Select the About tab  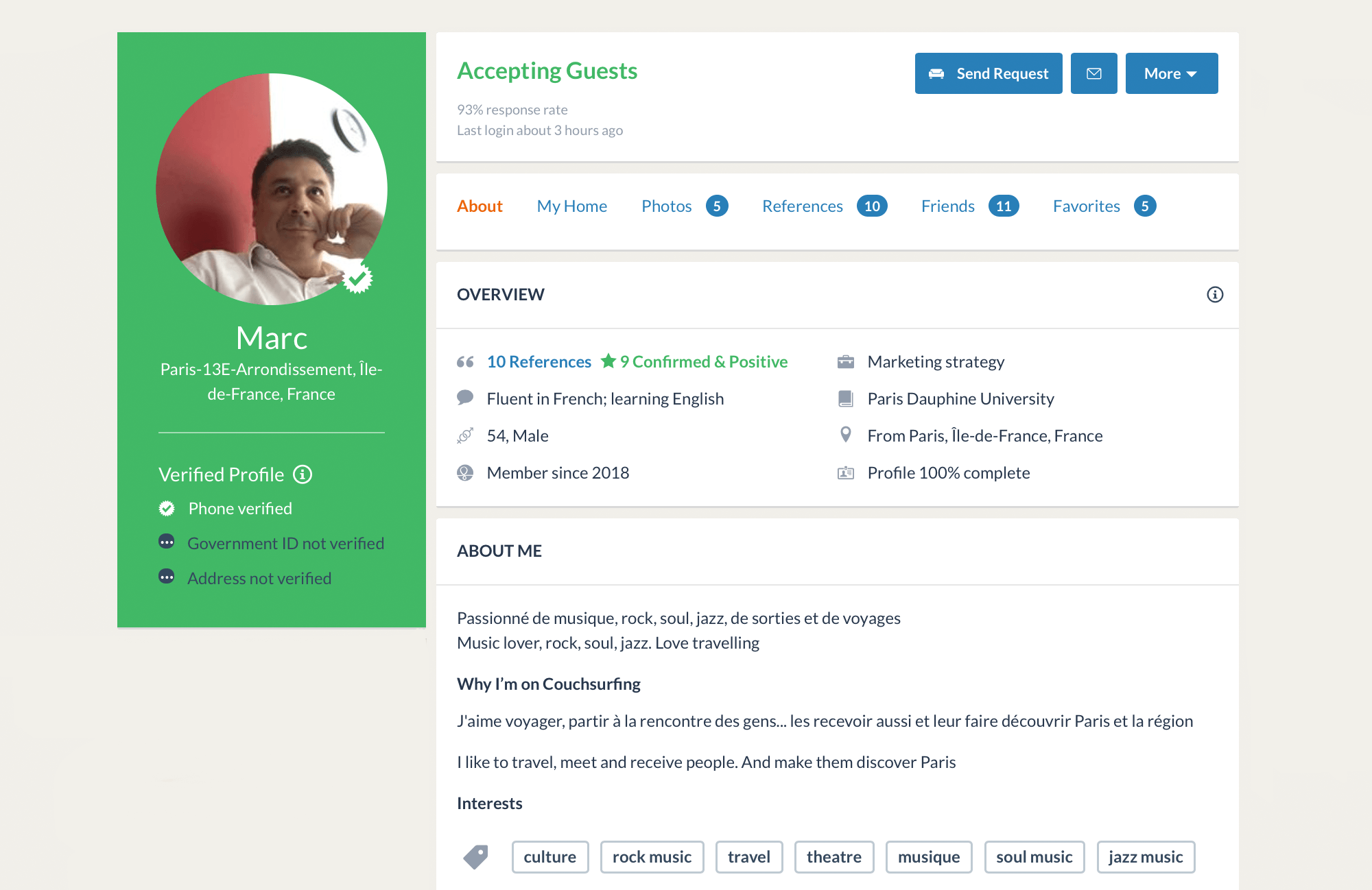tap(479, 206)
